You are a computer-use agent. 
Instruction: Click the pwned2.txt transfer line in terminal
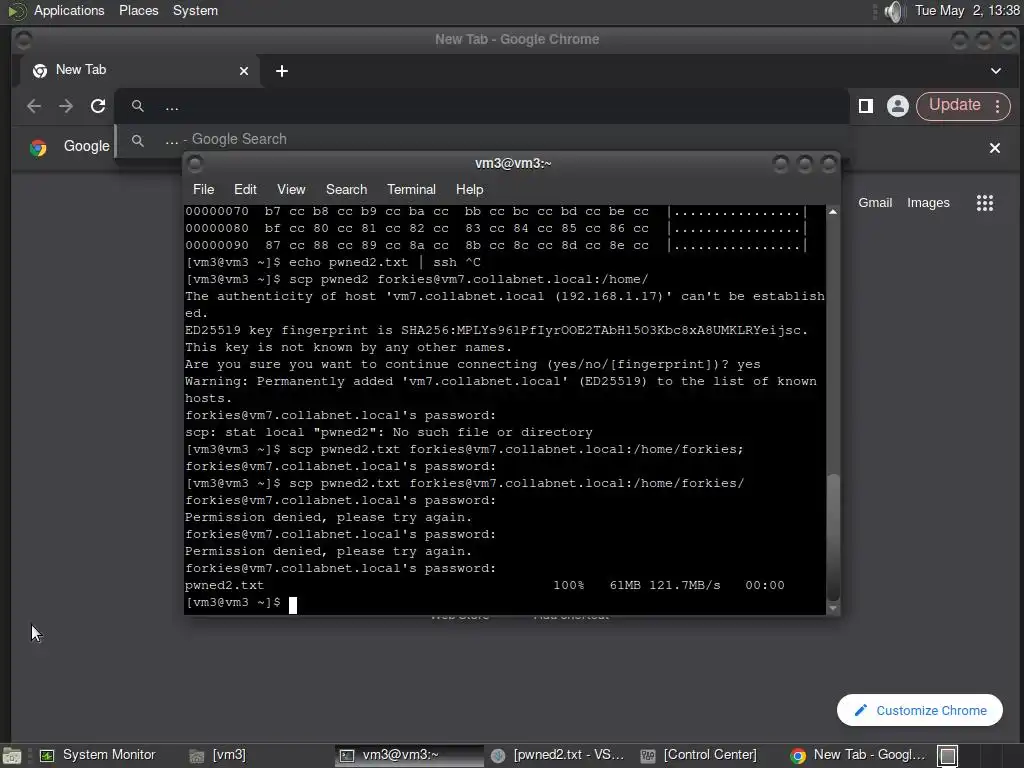coord(485,585)
